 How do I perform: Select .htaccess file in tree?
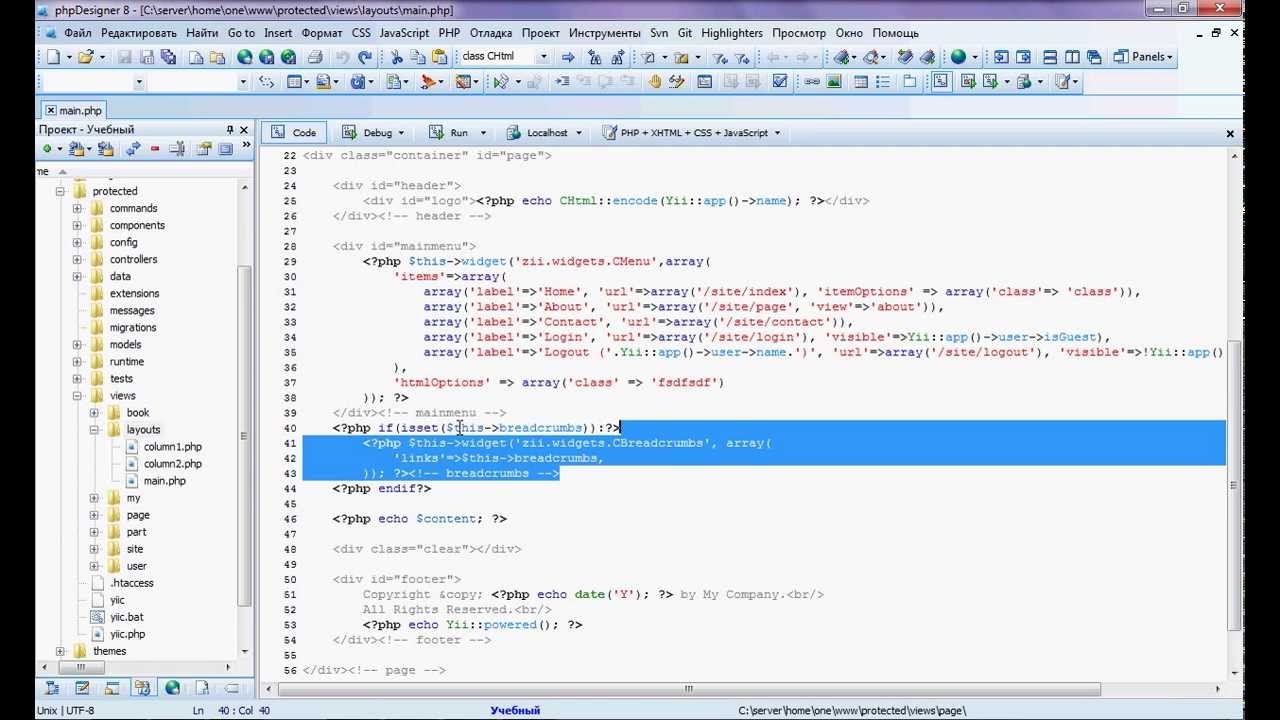132,583
